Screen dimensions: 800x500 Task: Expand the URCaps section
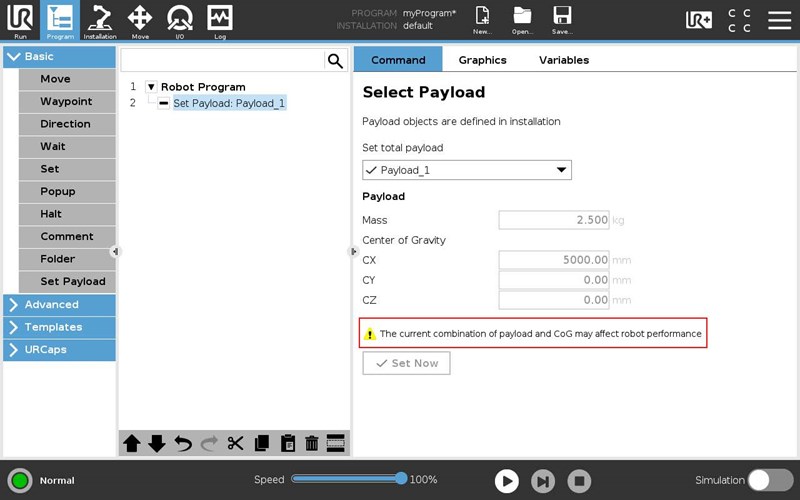pos(60,350)
